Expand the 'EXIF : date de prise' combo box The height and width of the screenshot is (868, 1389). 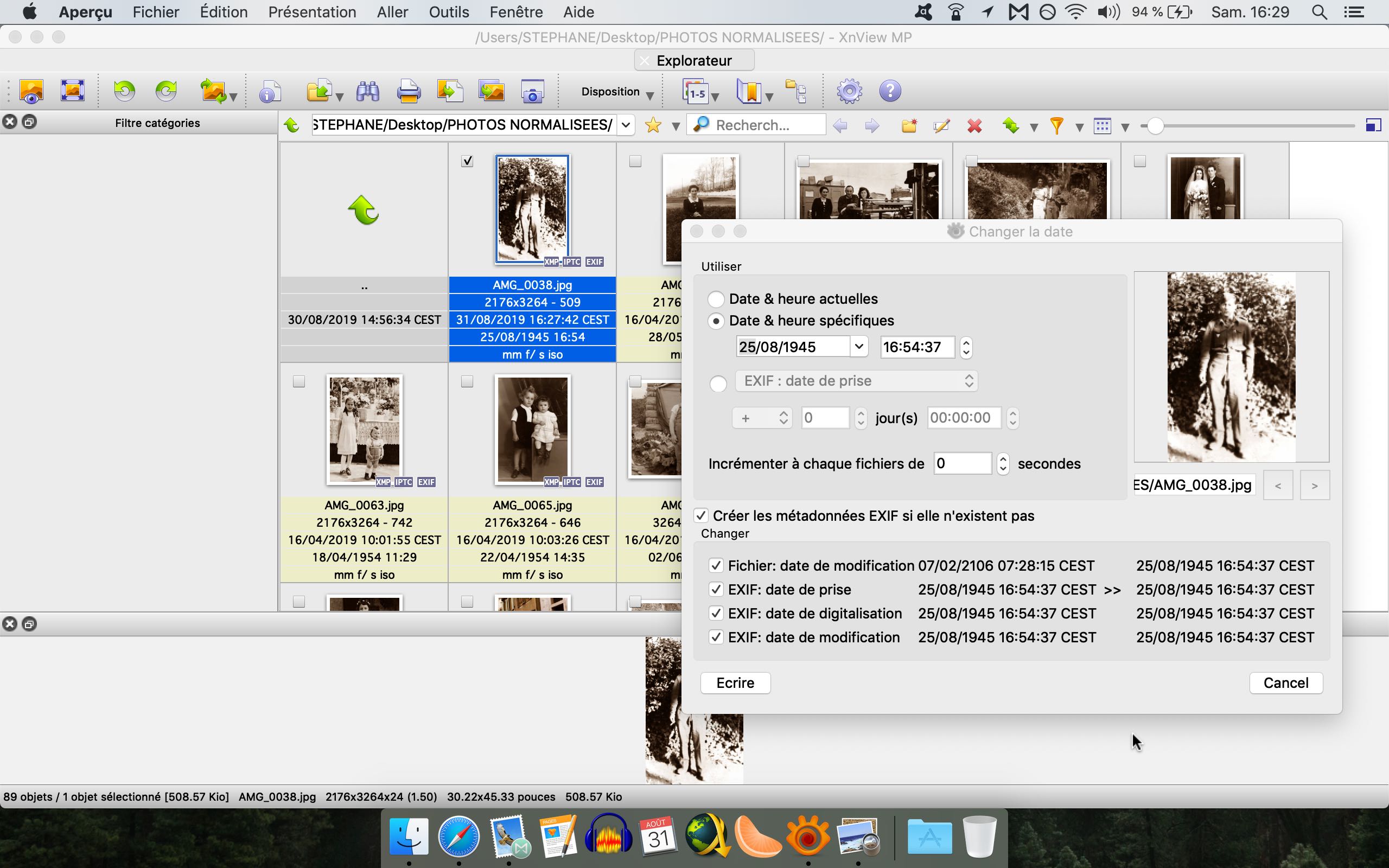pyautogui.click(x=856, y=381)
